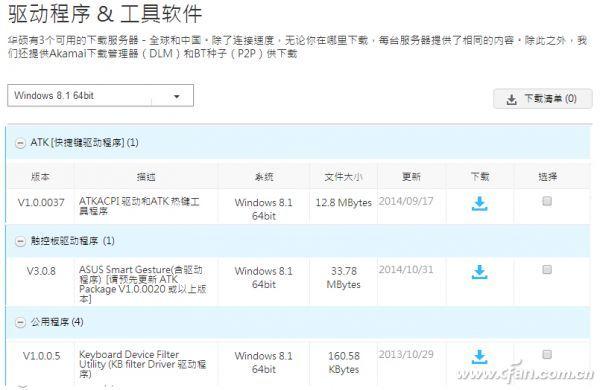Click the version text V1.0.0.5

click(41, 356)
